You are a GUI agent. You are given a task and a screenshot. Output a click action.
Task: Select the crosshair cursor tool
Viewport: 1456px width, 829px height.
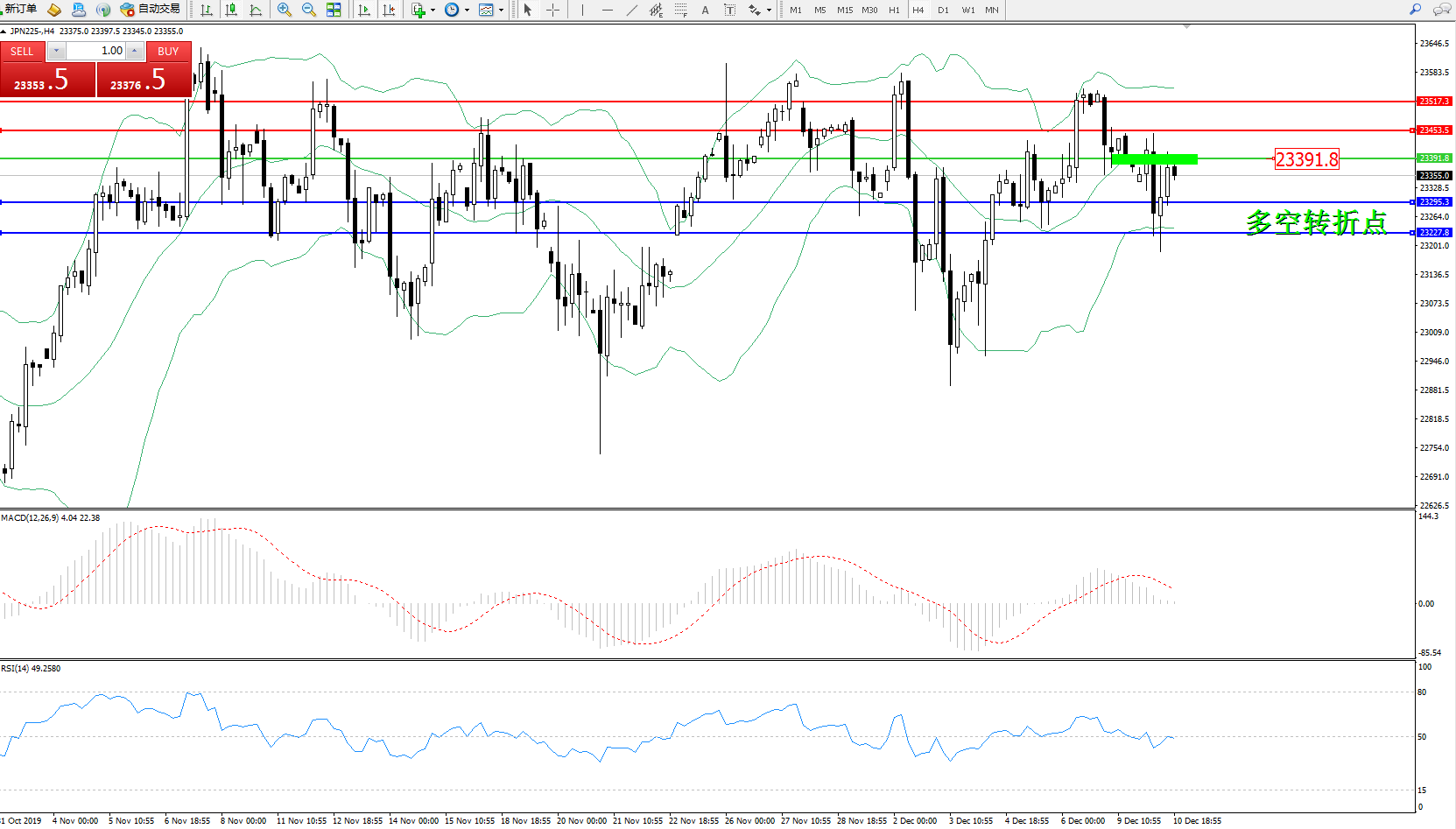pos(553,10)
